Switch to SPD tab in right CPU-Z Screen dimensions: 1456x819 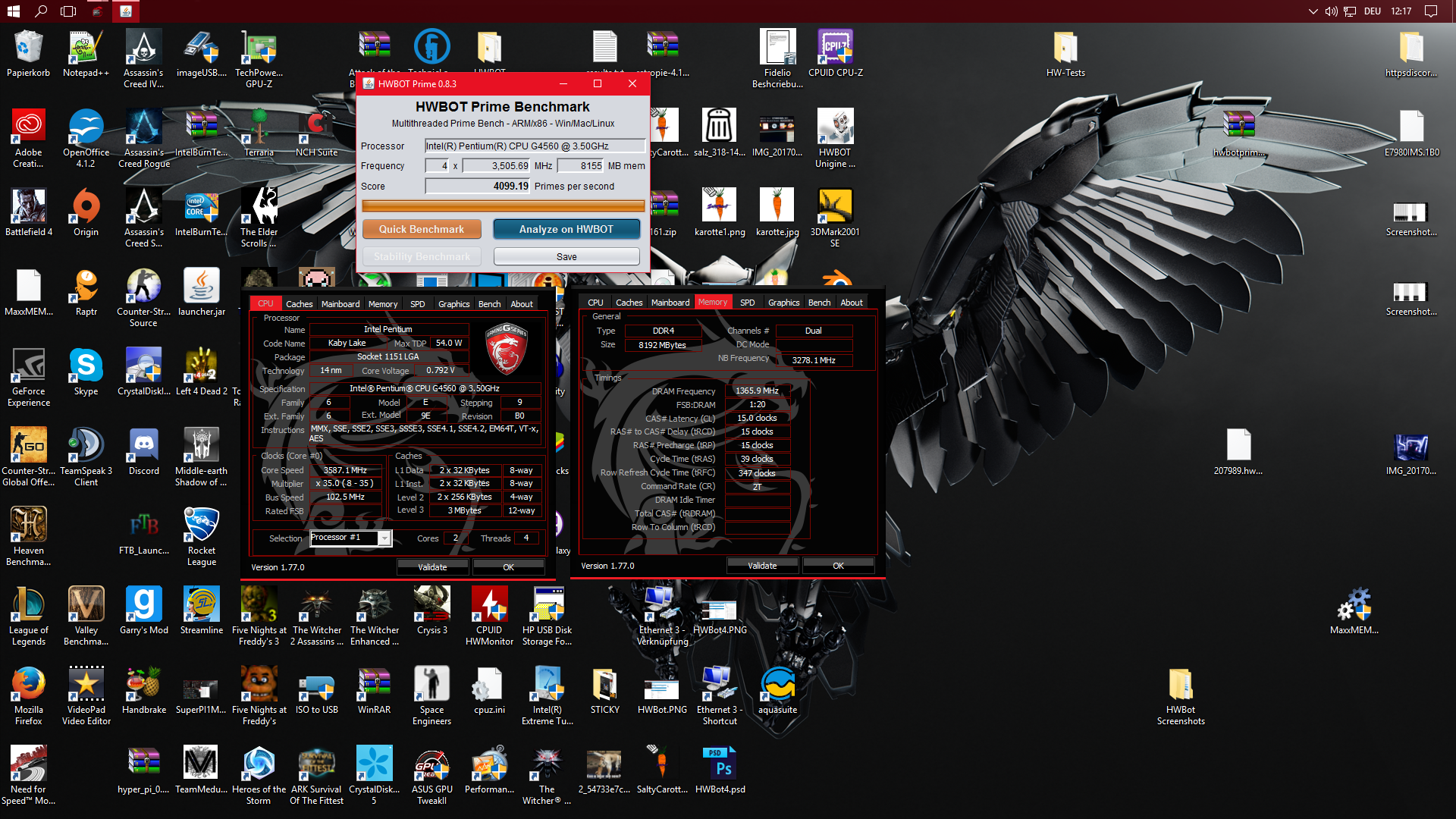pos(747,302)
